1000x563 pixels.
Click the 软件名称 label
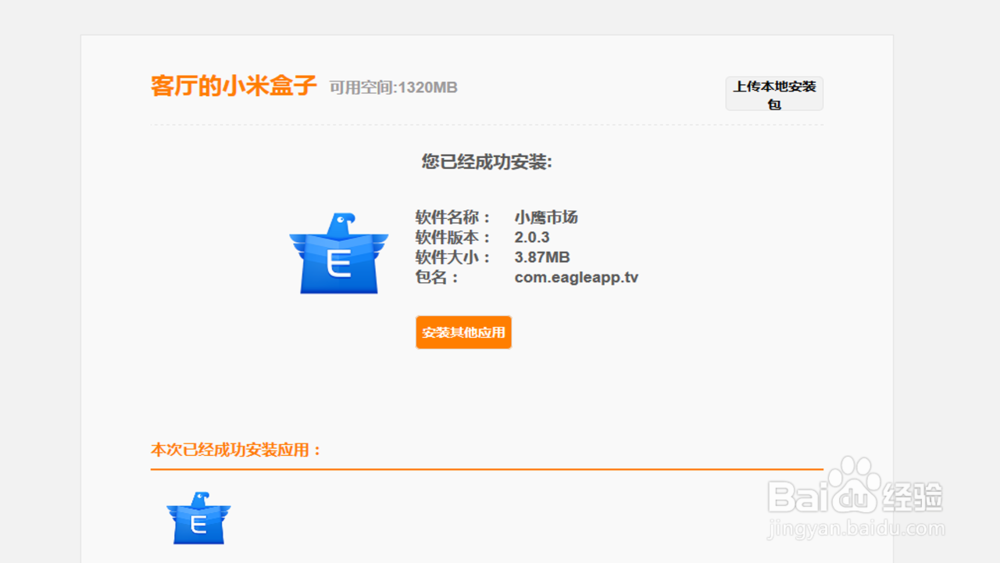(x=453, y=217)
